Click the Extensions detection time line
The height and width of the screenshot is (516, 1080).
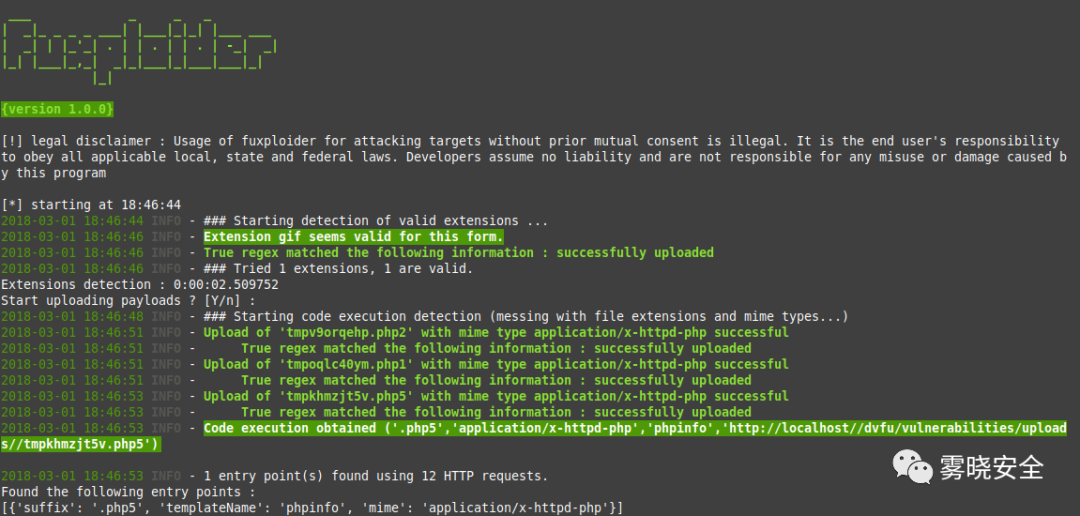tap(140, 285)
